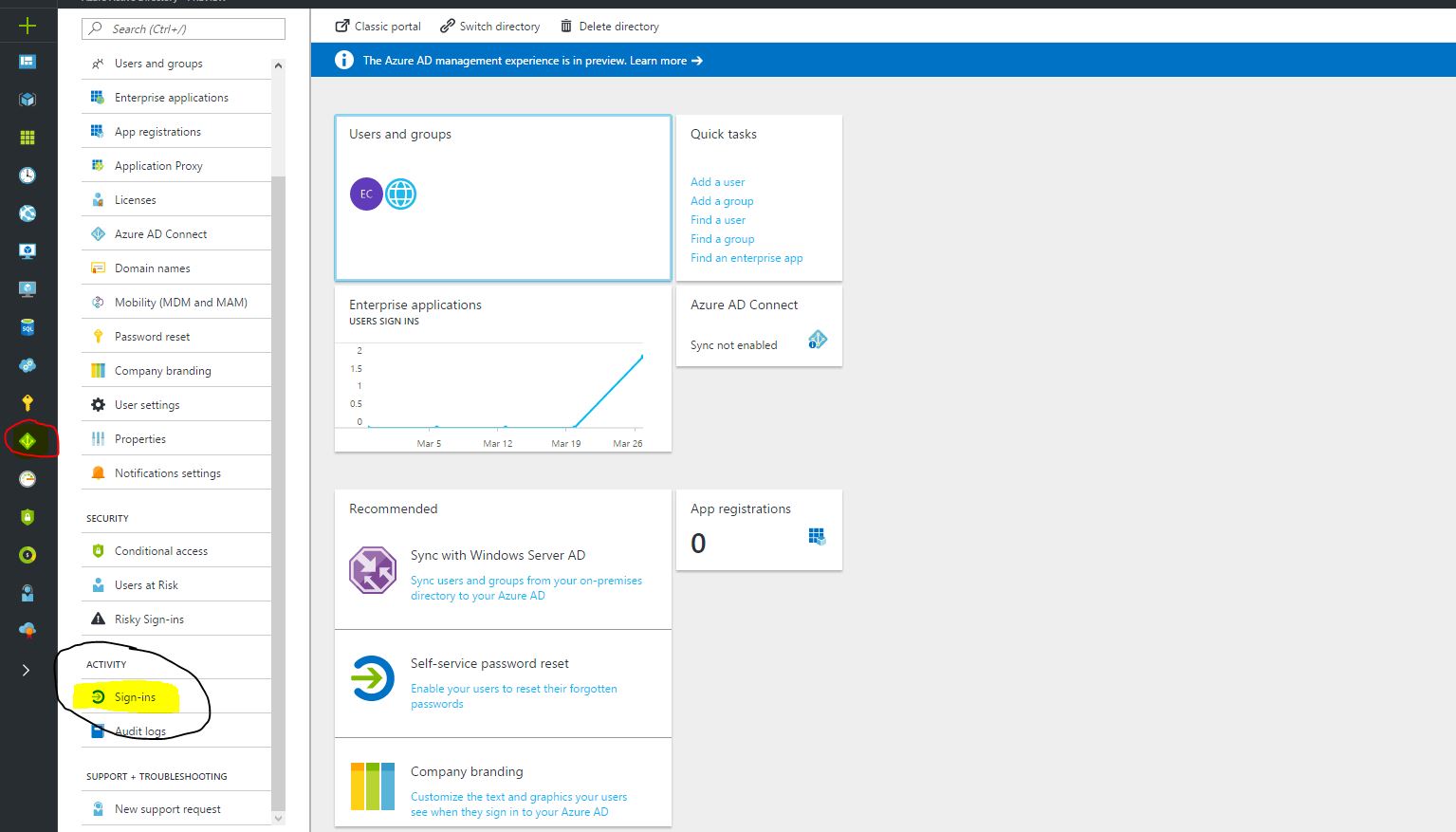Click the globe avatar in Users and groups tile
1456x832 pixels.
click(400, 194)
